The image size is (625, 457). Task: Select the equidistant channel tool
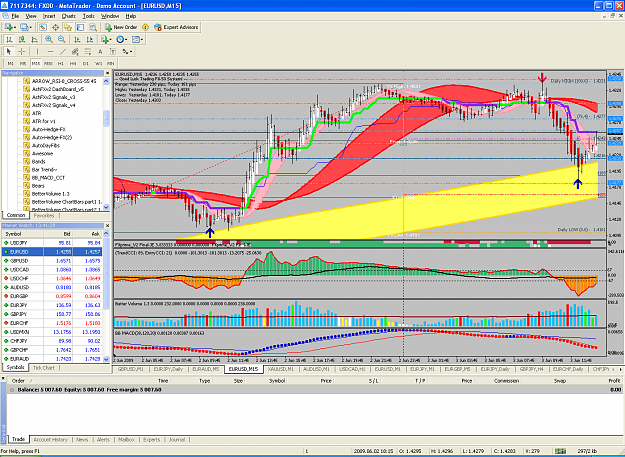coord(75,51)
